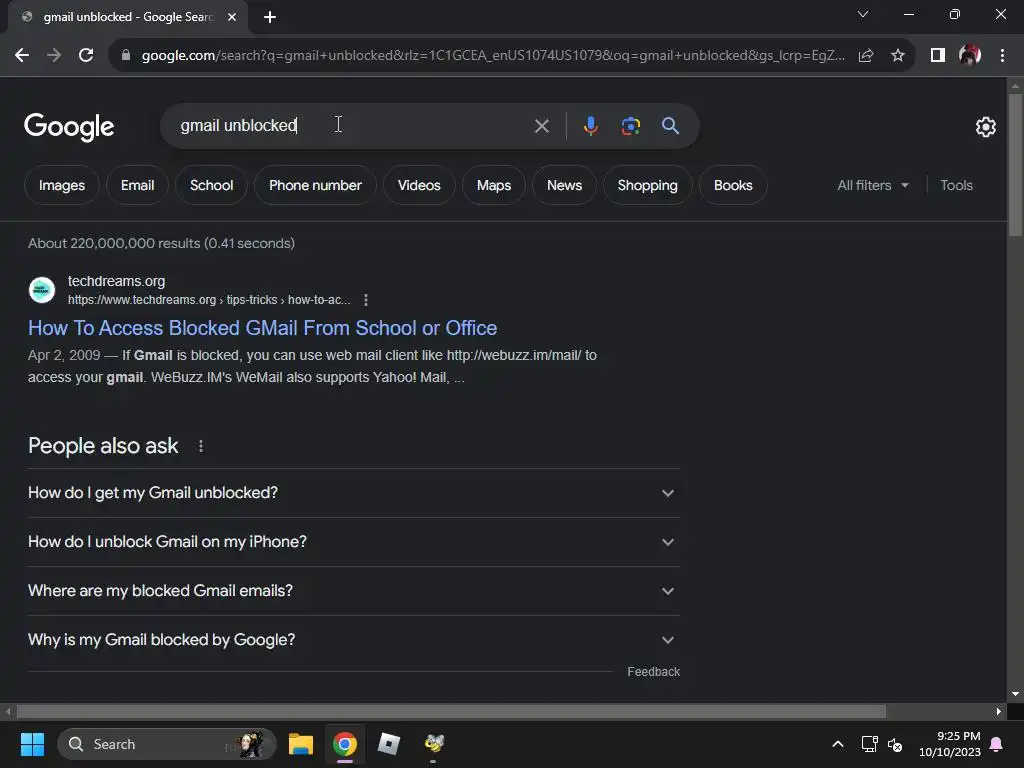Search by image with Lens
This screenshot has height=768, width=1024.
[x=630, y=126]
